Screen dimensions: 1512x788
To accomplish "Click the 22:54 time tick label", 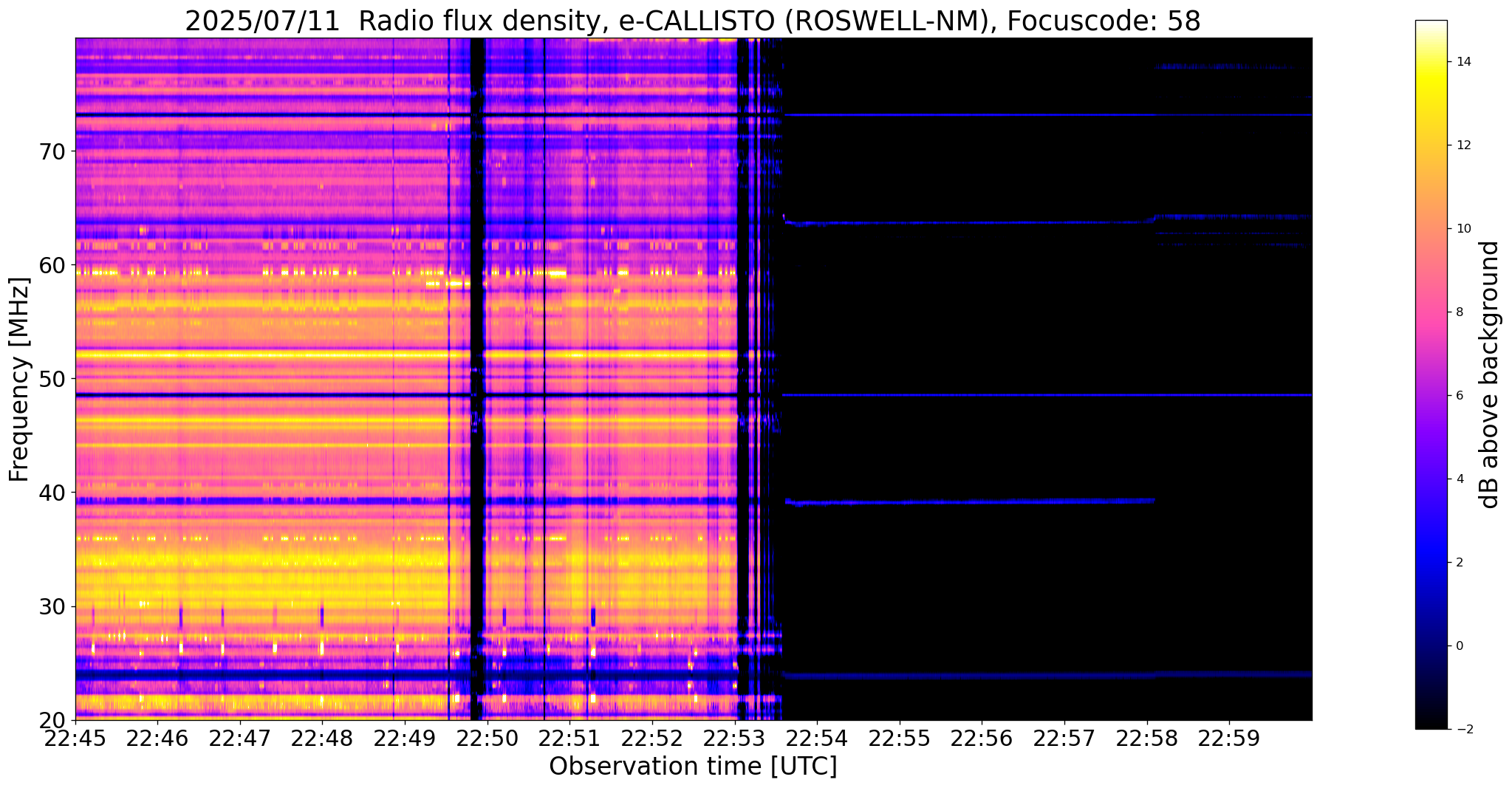I will tap(817, 738).
